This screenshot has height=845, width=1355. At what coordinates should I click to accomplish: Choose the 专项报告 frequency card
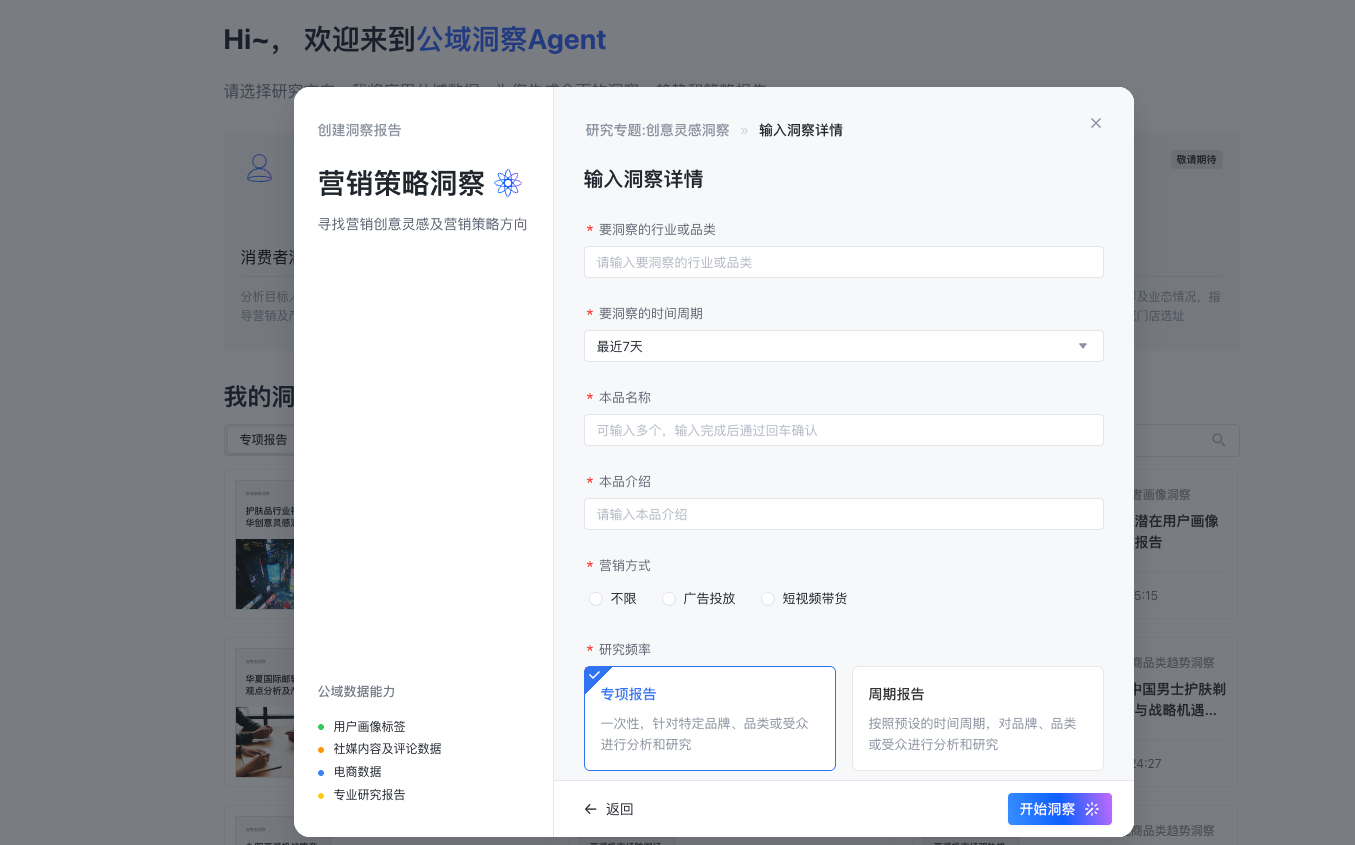click(x=709, y=718)
